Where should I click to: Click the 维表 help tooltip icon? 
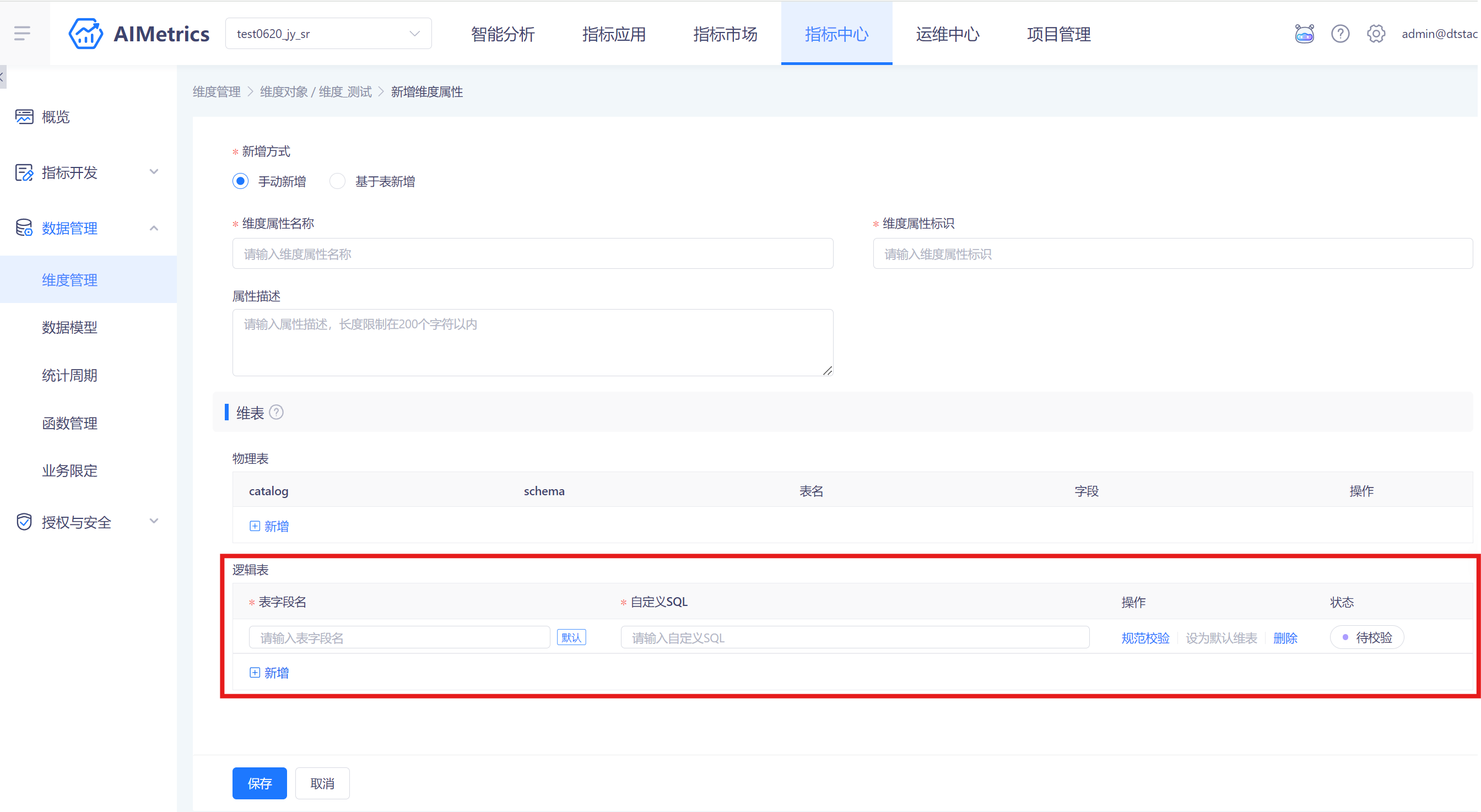click(276, 413)
